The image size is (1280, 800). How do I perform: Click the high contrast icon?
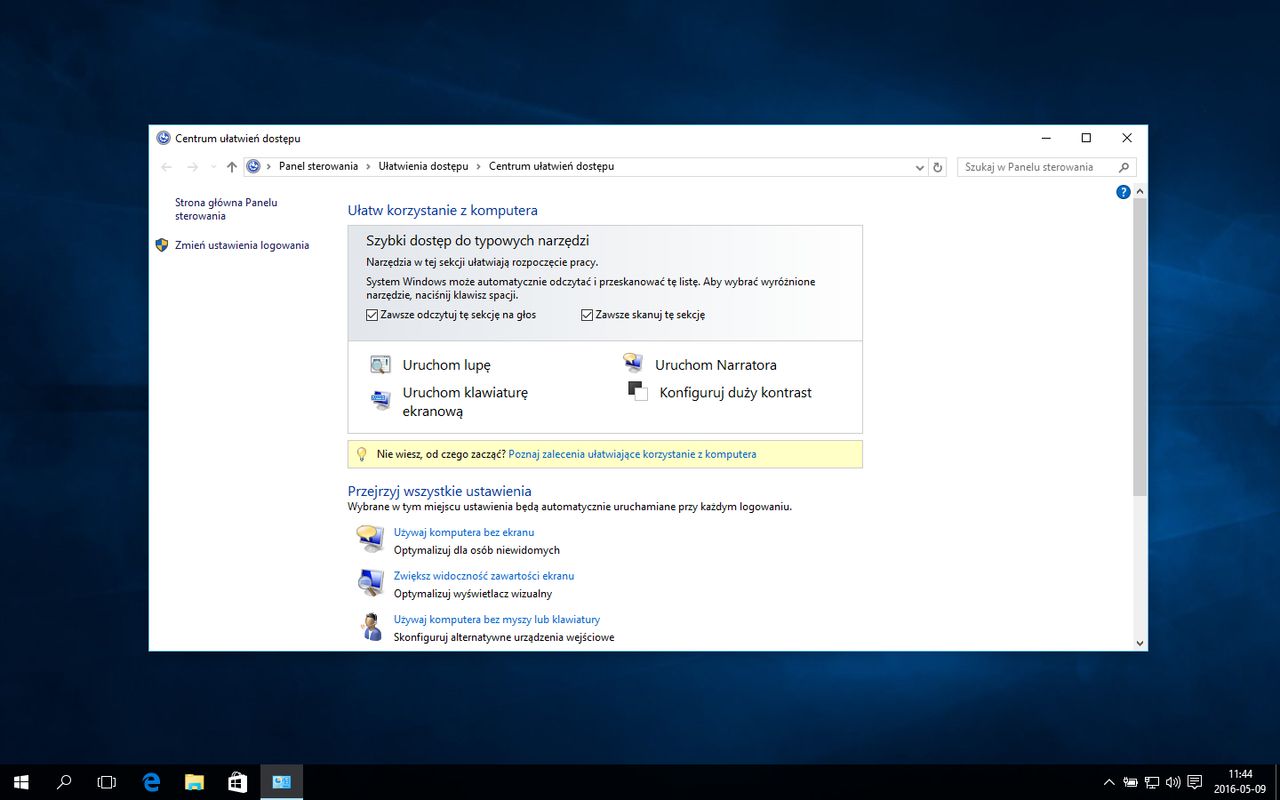638,392
